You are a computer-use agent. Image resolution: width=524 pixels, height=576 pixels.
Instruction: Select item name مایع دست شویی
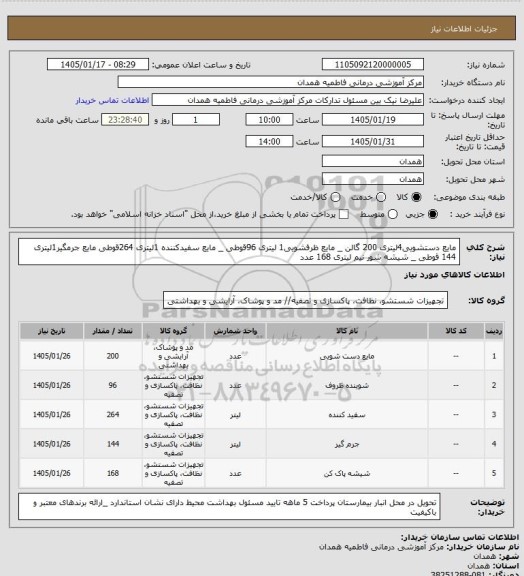coord(347,356)
